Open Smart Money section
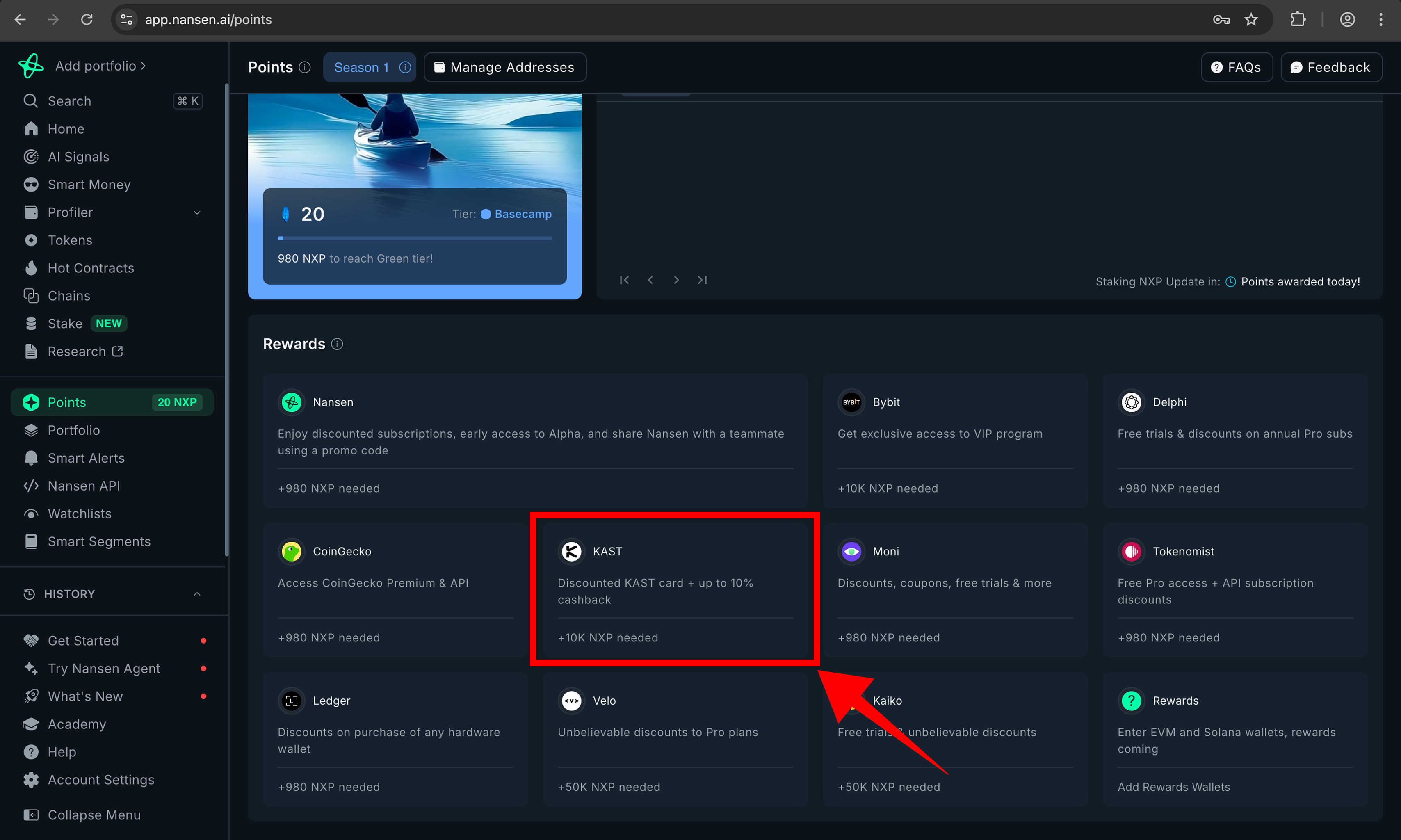 click(x=112, y=184)
